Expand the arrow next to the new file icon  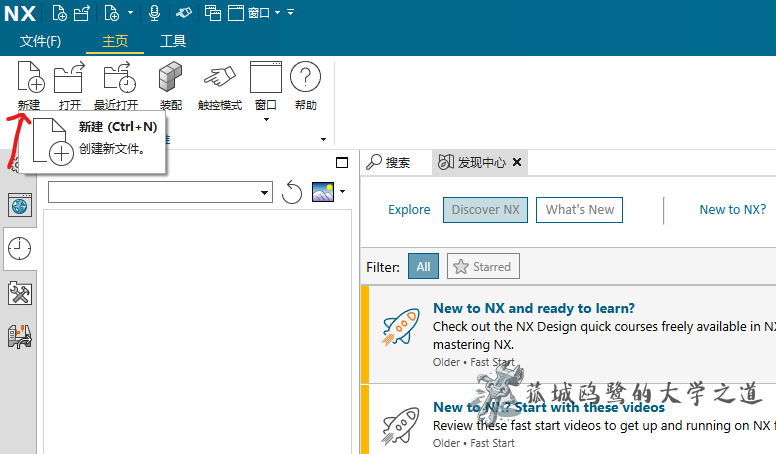click(x=131, y=12)
